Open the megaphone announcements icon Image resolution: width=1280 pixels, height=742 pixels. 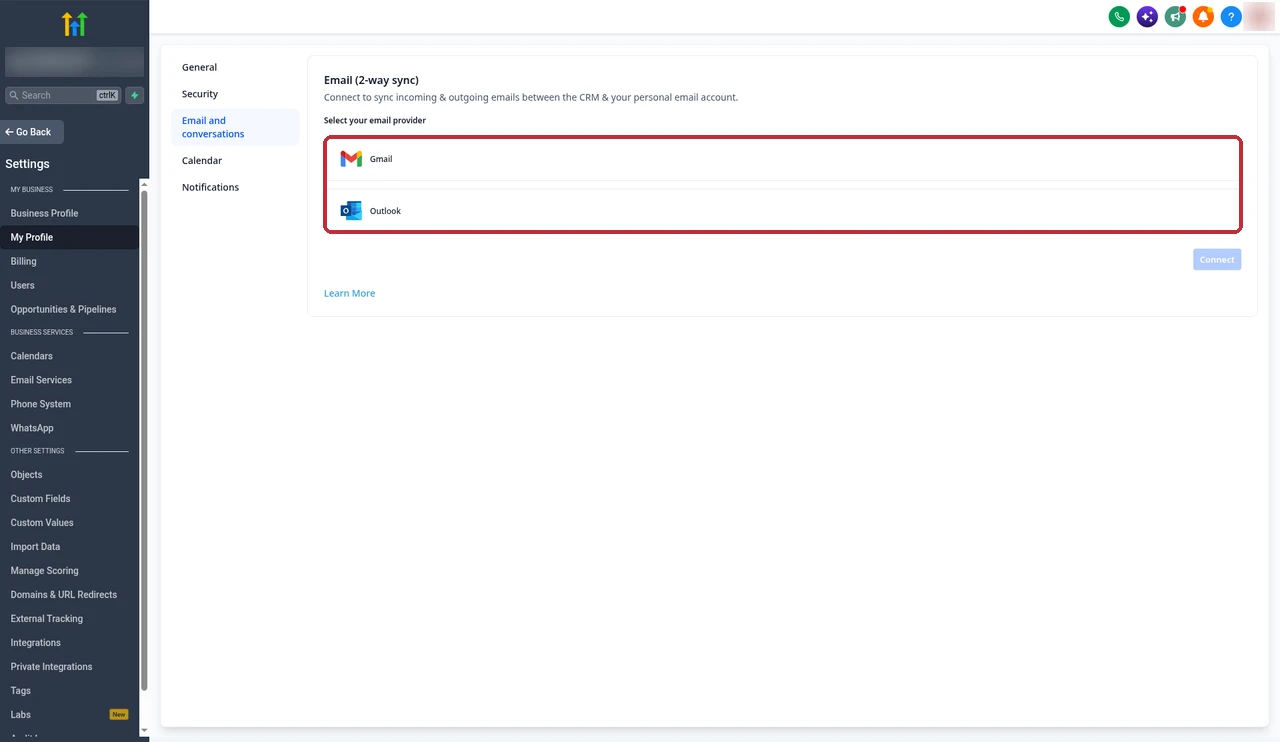point(1175,16)
